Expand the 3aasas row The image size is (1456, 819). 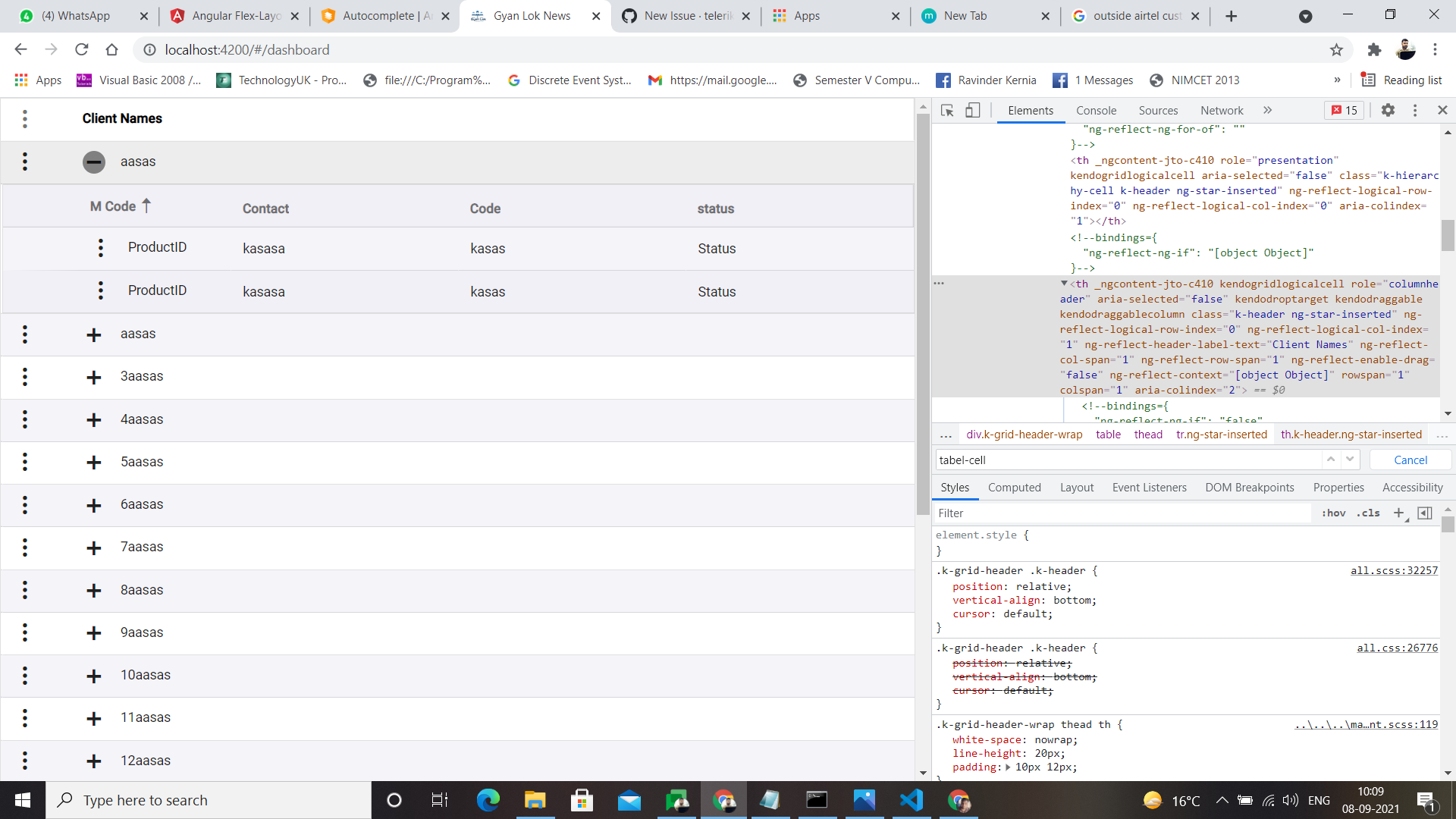pyautogui.click(x=93, y=377)
